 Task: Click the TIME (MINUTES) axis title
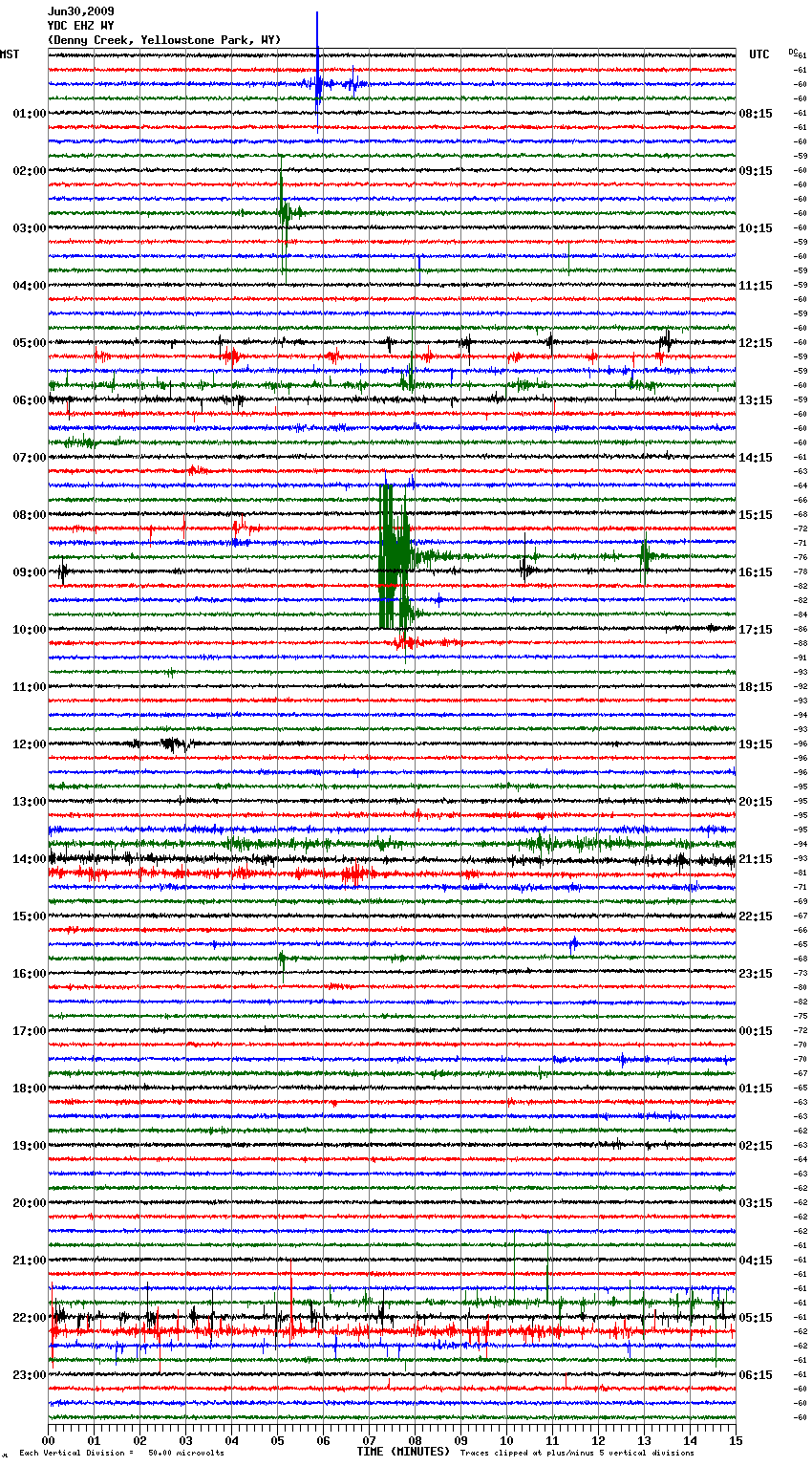pyautogui.click(x=403, y=1452)
